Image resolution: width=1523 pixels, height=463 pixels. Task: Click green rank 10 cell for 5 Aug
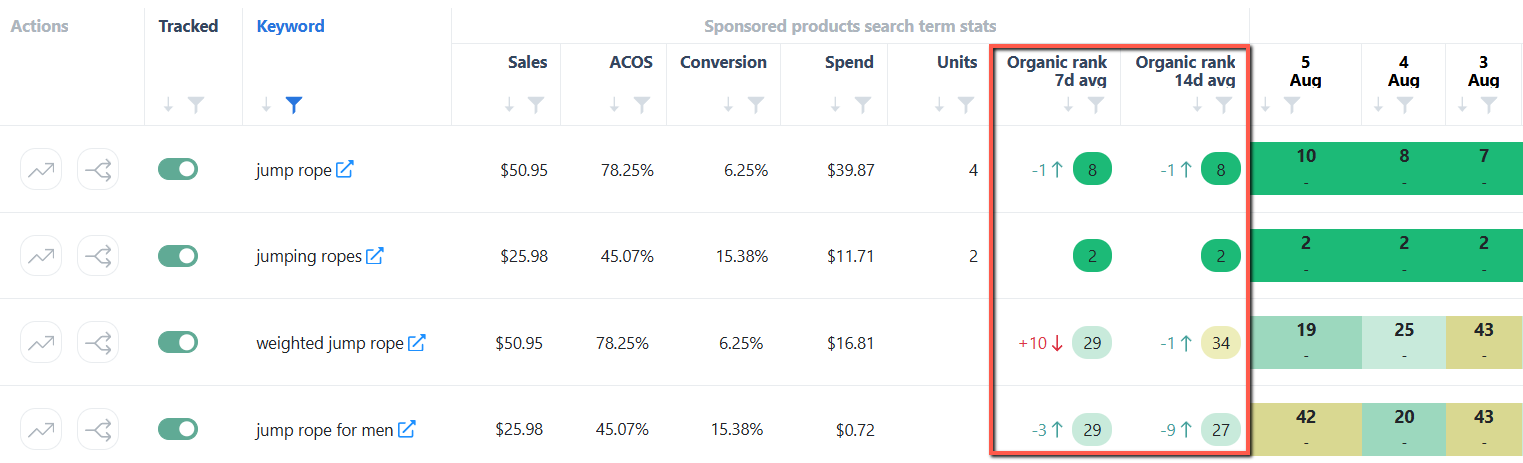click(1305, 168)
